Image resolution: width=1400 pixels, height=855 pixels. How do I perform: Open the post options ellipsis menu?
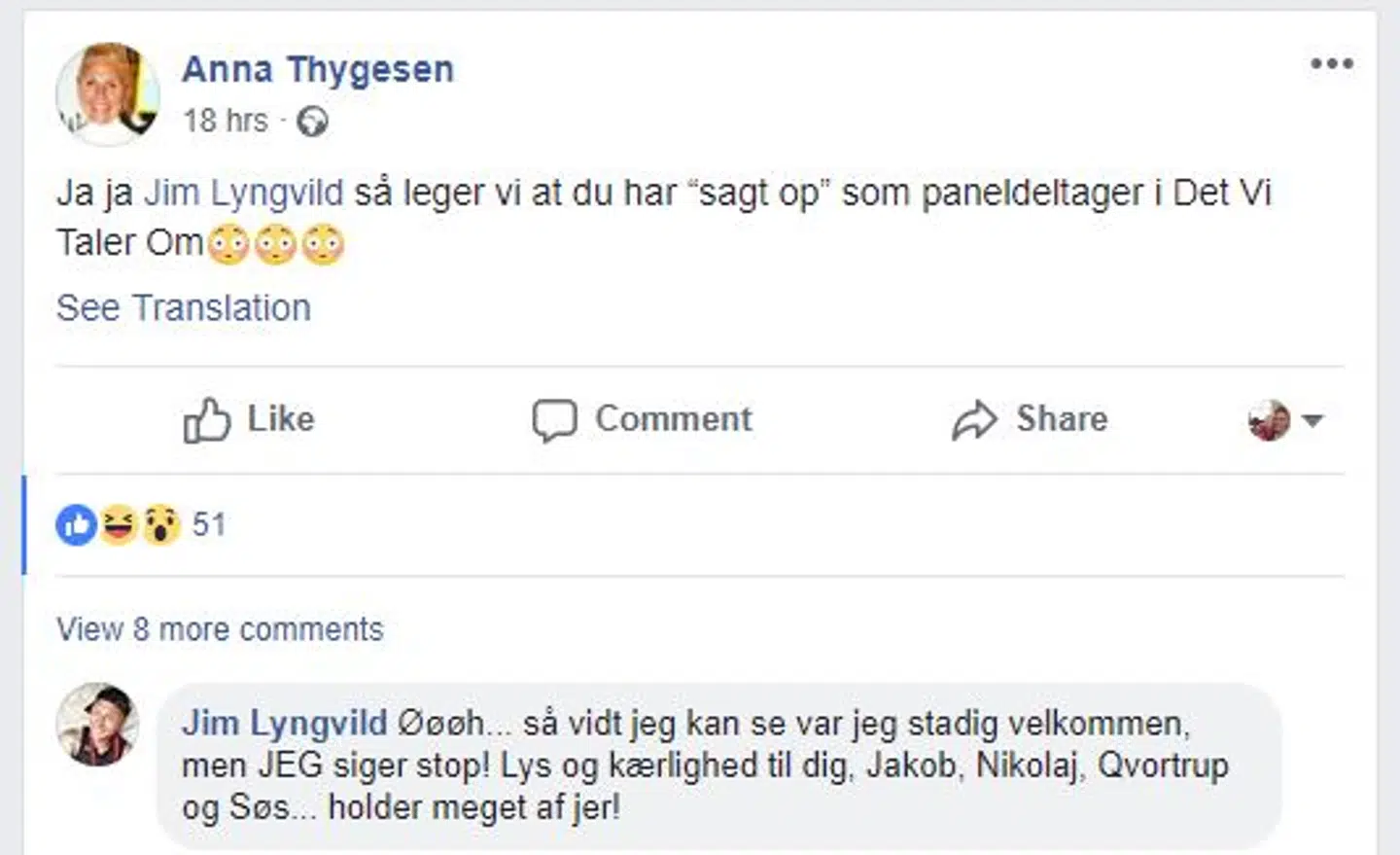point(1331,63)
